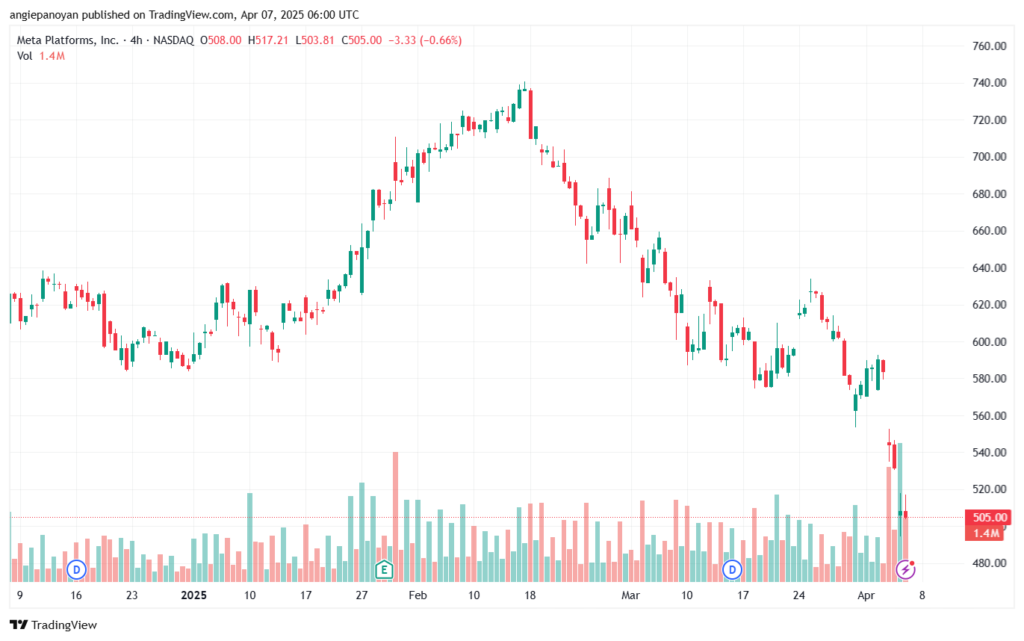The image size is (1024, 641).
Task: Click the 740.00 price axis label
Action: point(989,83)
